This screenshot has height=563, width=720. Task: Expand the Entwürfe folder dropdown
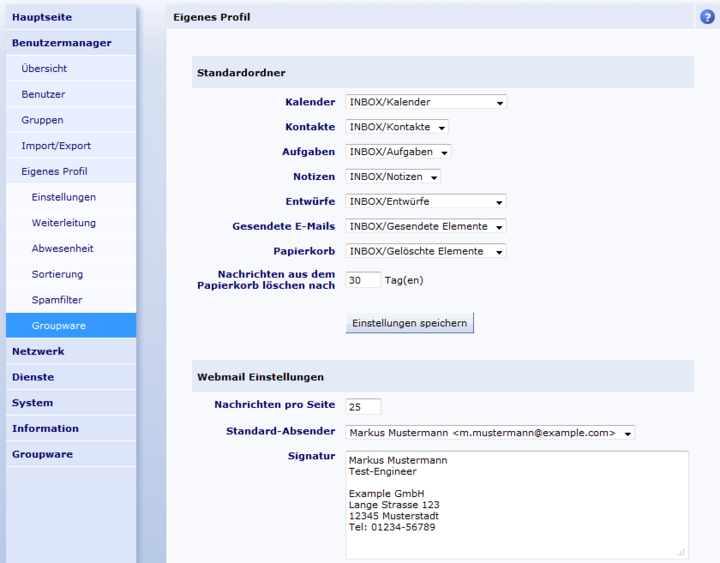(x=426, y=201)
